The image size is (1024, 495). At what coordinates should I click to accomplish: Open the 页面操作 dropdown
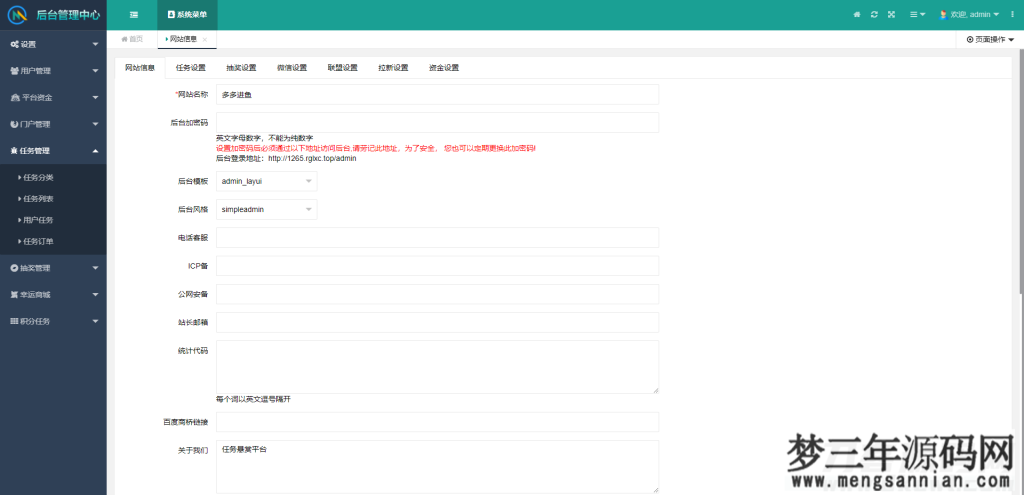(990, 39)
